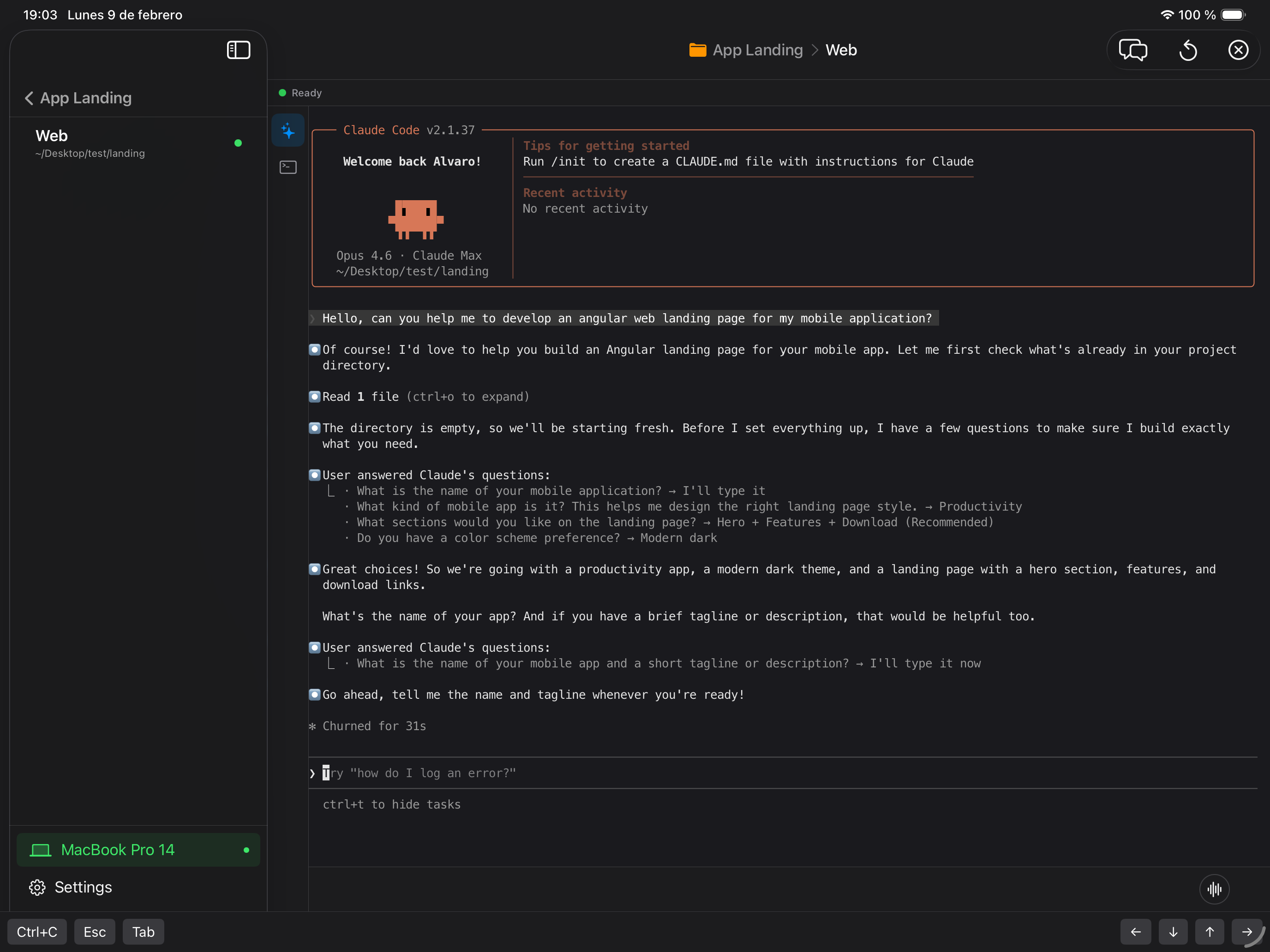The width and height of the screenshot is (1270, 952).
Task: Open App Landing in the breadcrumb
Action: (x=757, y=50)
